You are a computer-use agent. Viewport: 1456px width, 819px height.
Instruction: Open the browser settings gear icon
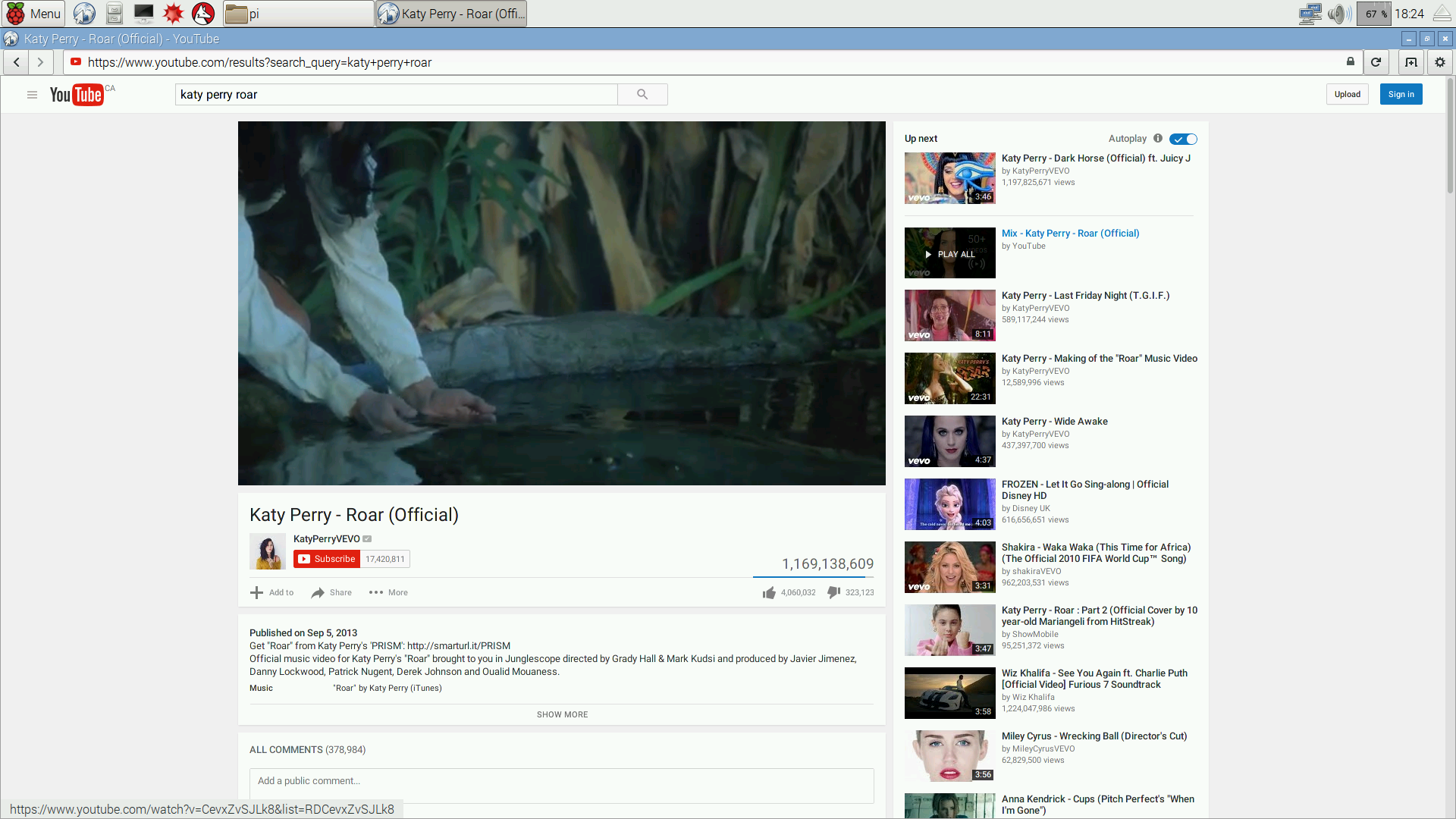tap(1440, 62)
